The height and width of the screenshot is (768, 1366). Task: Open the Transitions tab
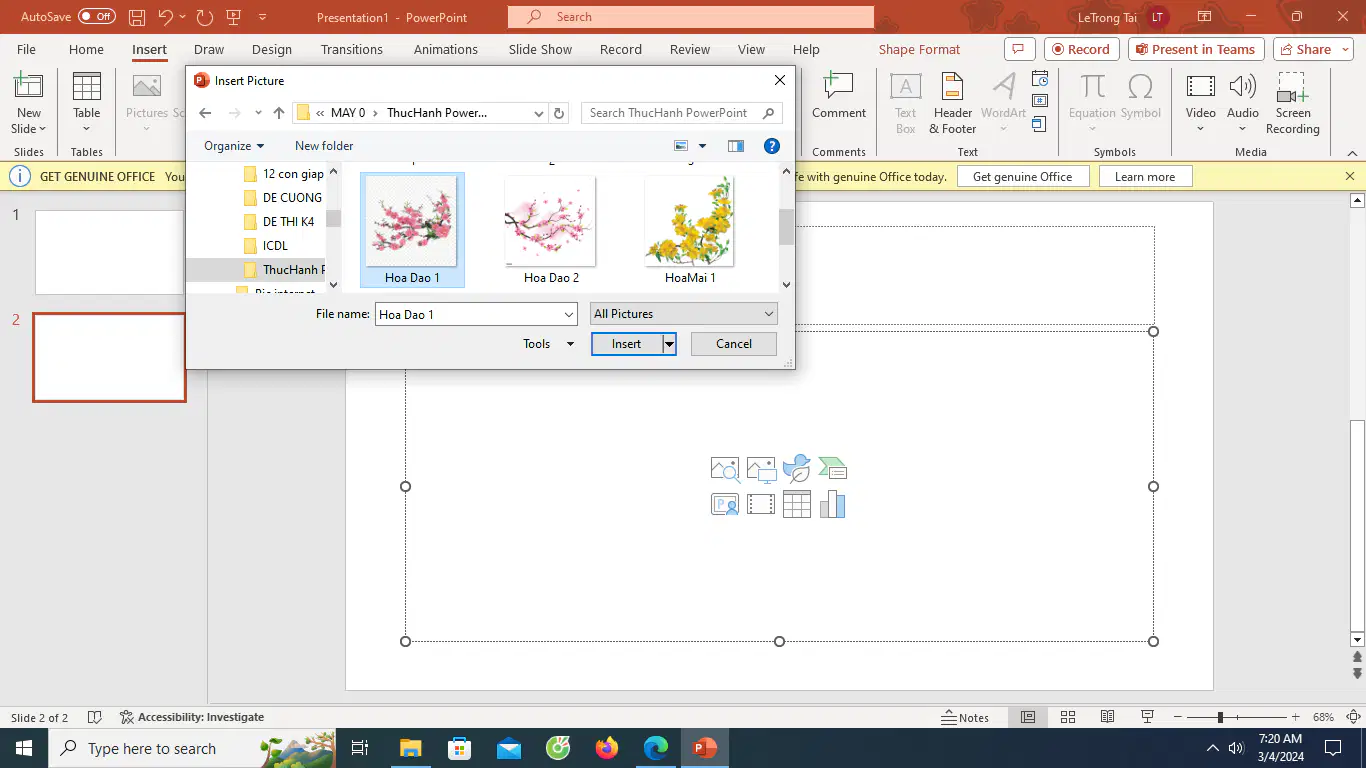coord(352,49)
